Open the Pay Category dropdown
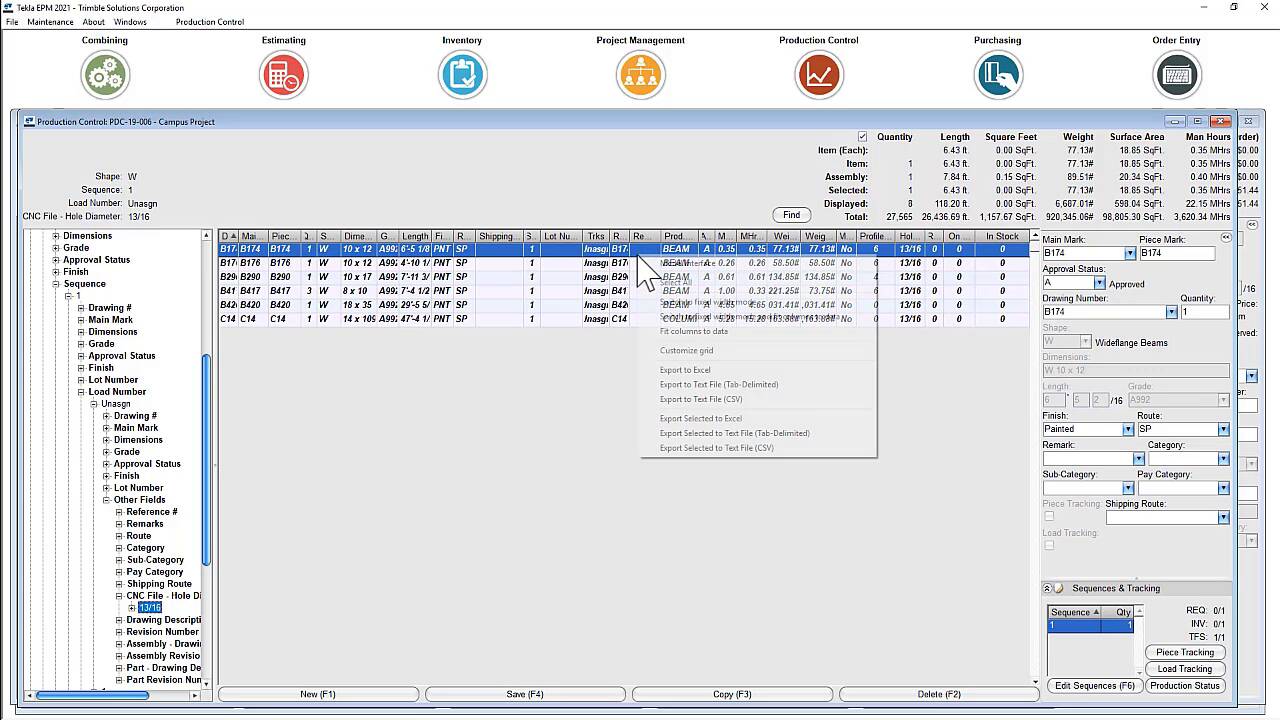The height and width of the screenshot is (720, 1280). [1223, 488]
